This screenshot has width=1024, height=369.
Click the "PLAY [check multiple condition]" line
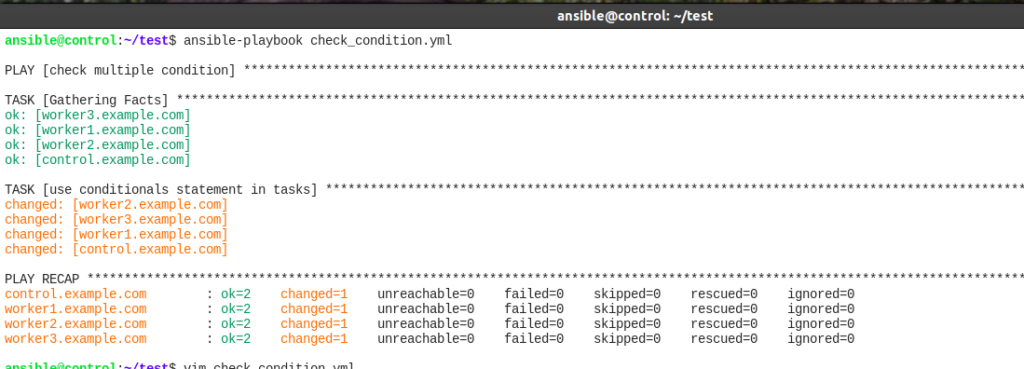coord(120,71)
